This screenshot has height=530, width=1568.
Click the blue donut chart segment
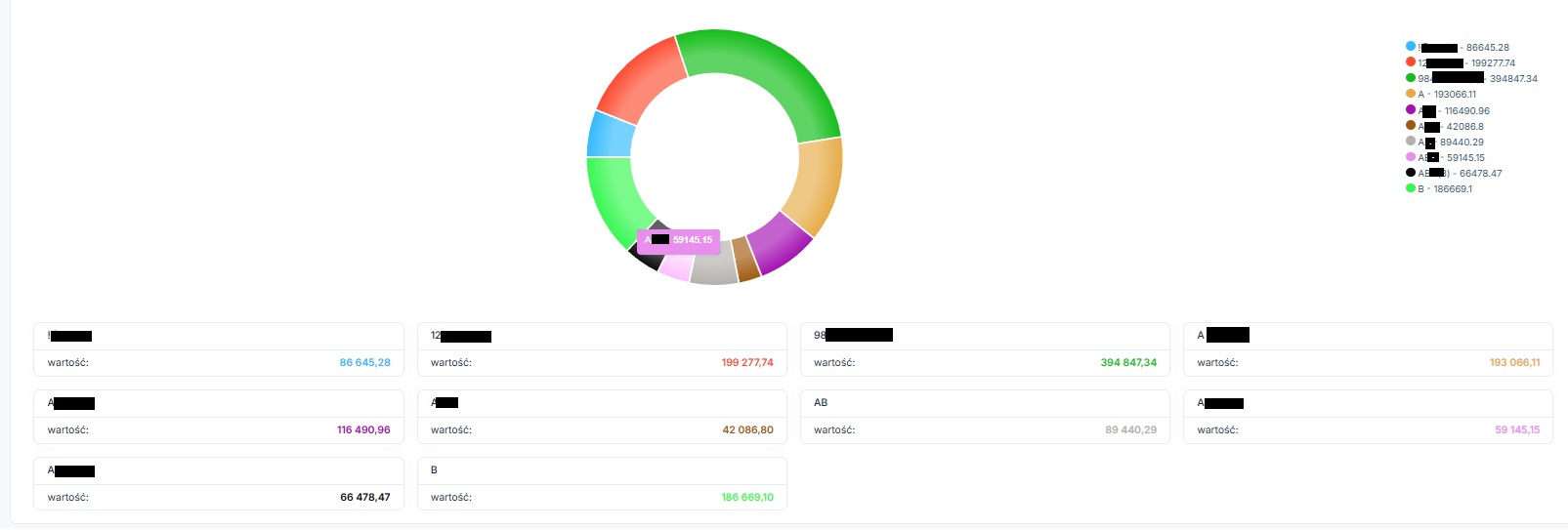pos(608,135)
